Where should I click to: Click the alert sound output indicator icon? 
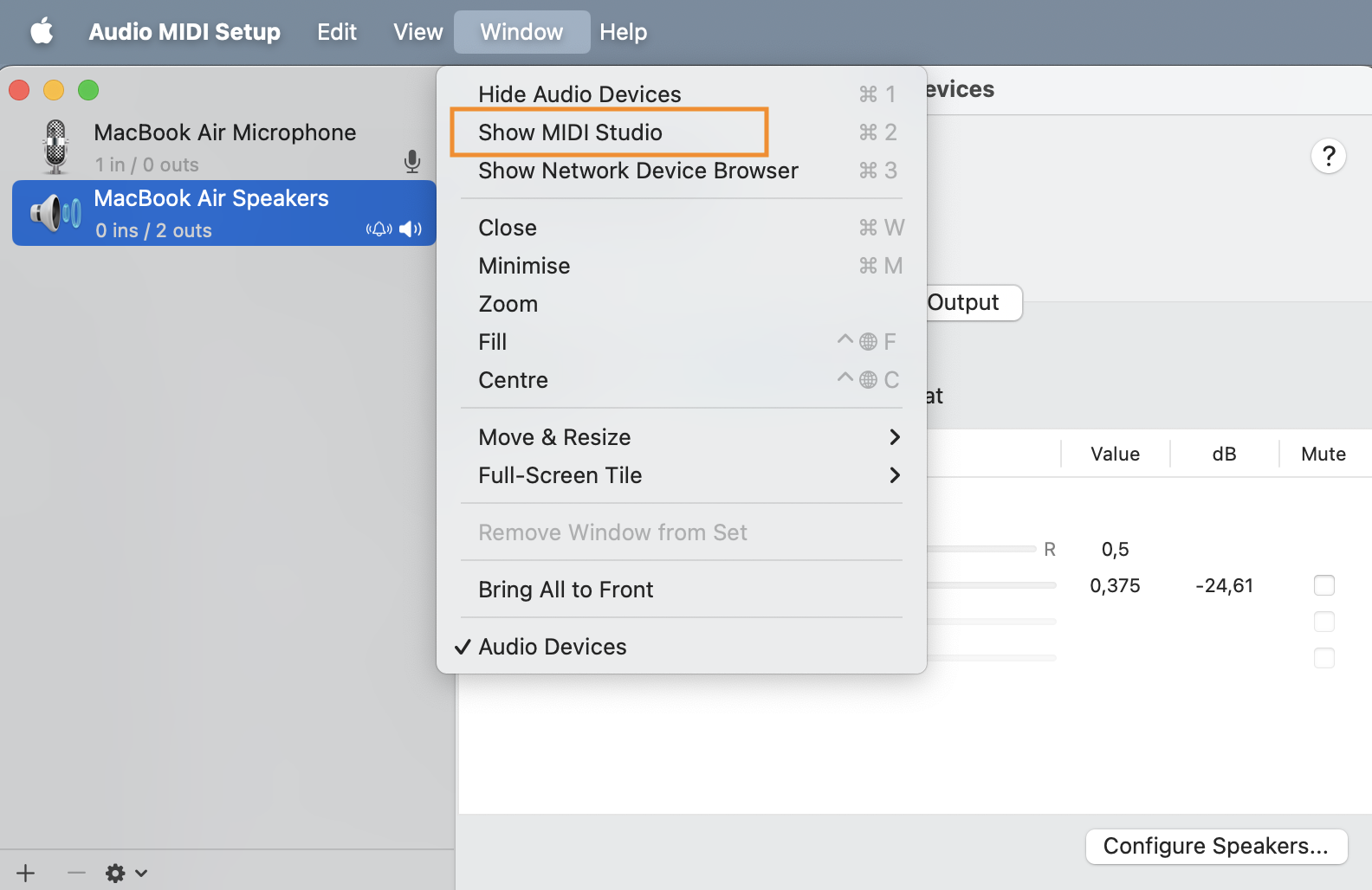379,229
